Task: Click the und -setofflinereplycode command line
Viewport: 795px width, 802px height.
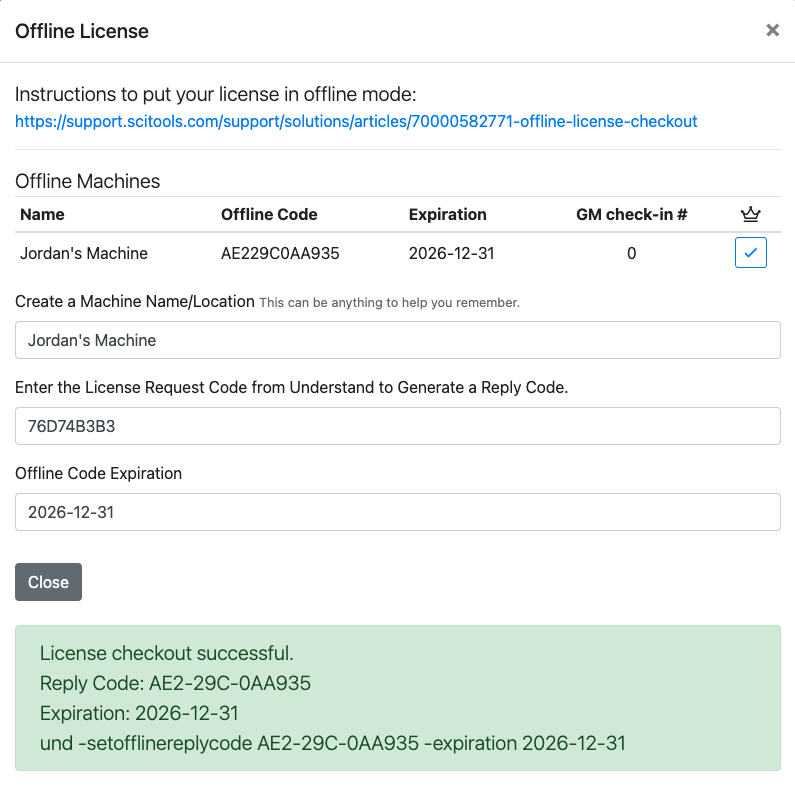Action: (x=333, y=743)
